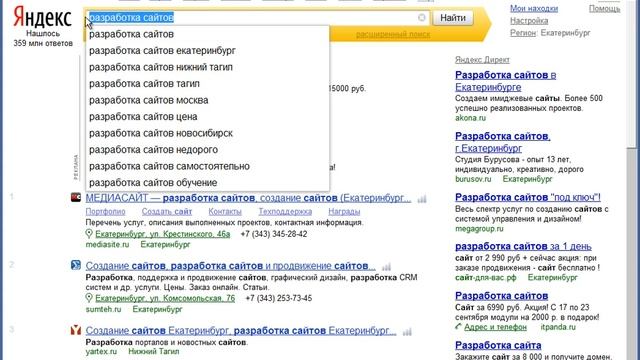Open result МЕДИАСАЙТ — разработка сайтов

click(248, 198)
